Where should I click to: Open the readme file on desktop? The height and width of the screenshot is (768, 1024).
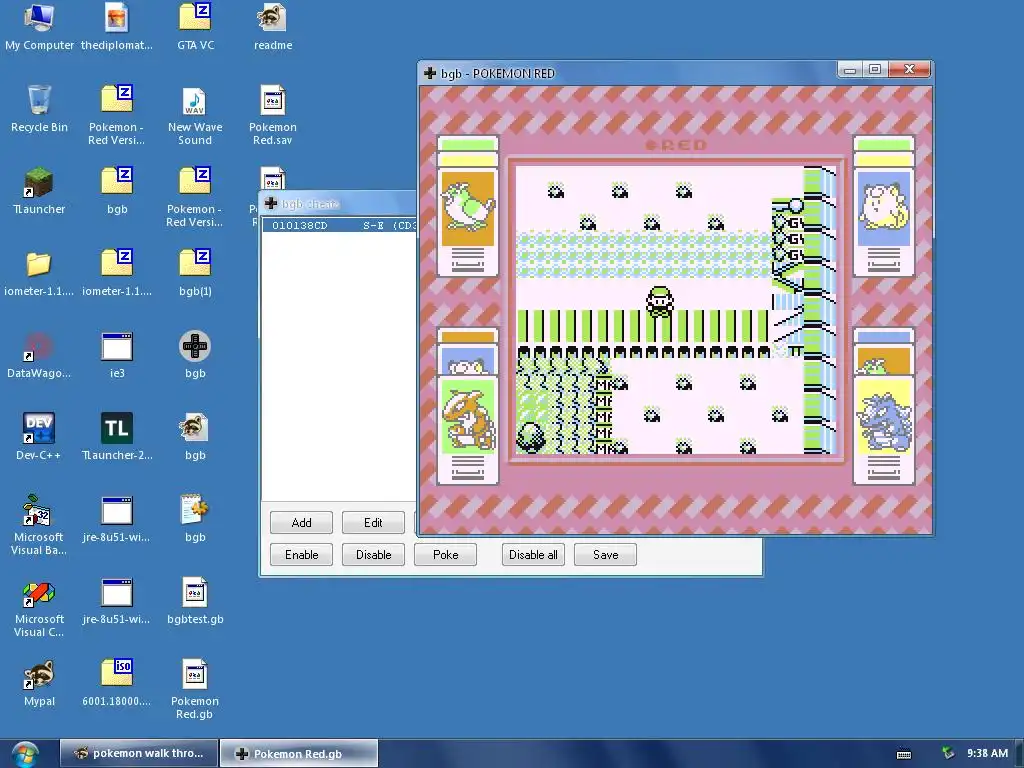pos(272,26)
